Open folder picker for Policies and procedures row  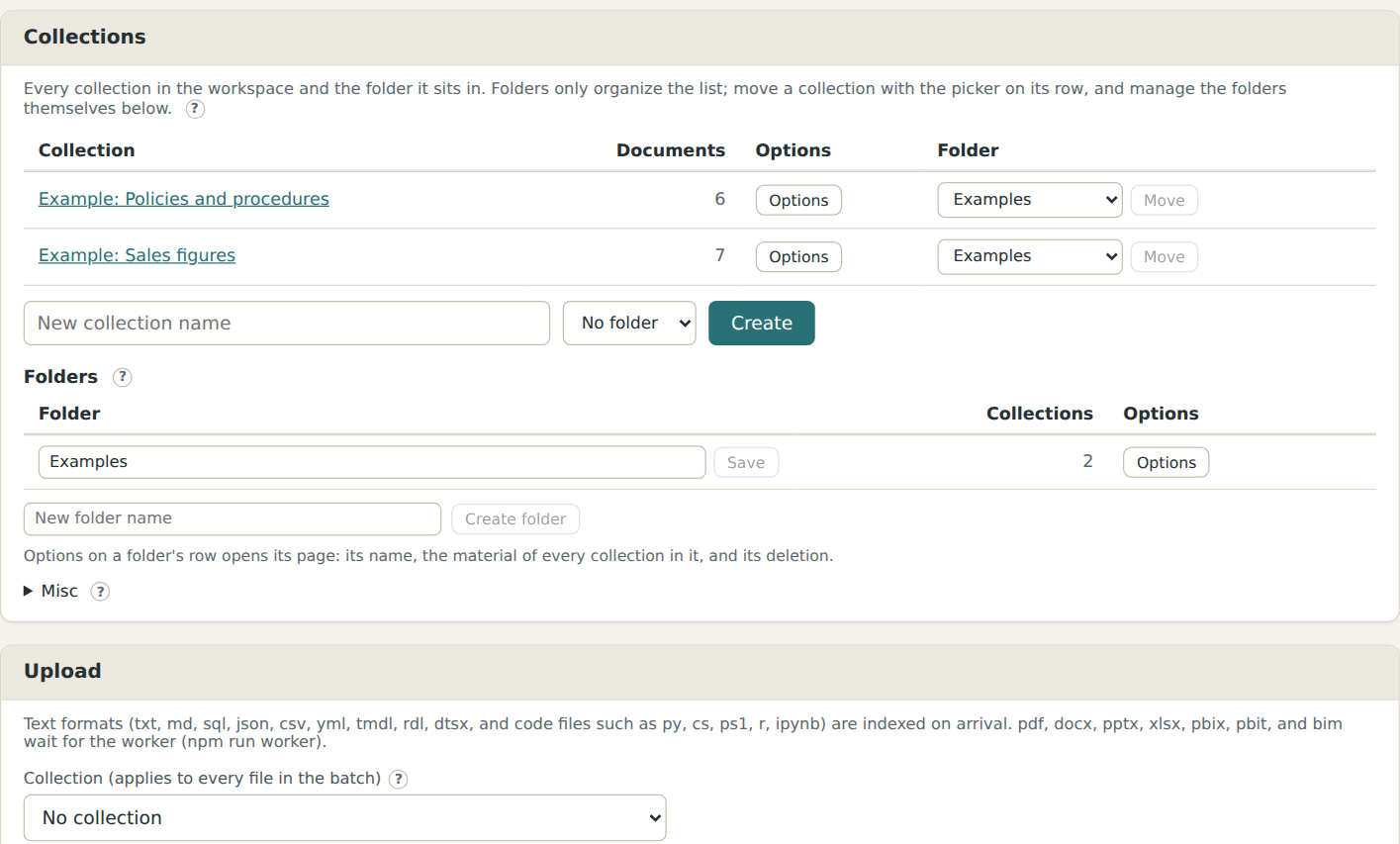pos(1030,200)
